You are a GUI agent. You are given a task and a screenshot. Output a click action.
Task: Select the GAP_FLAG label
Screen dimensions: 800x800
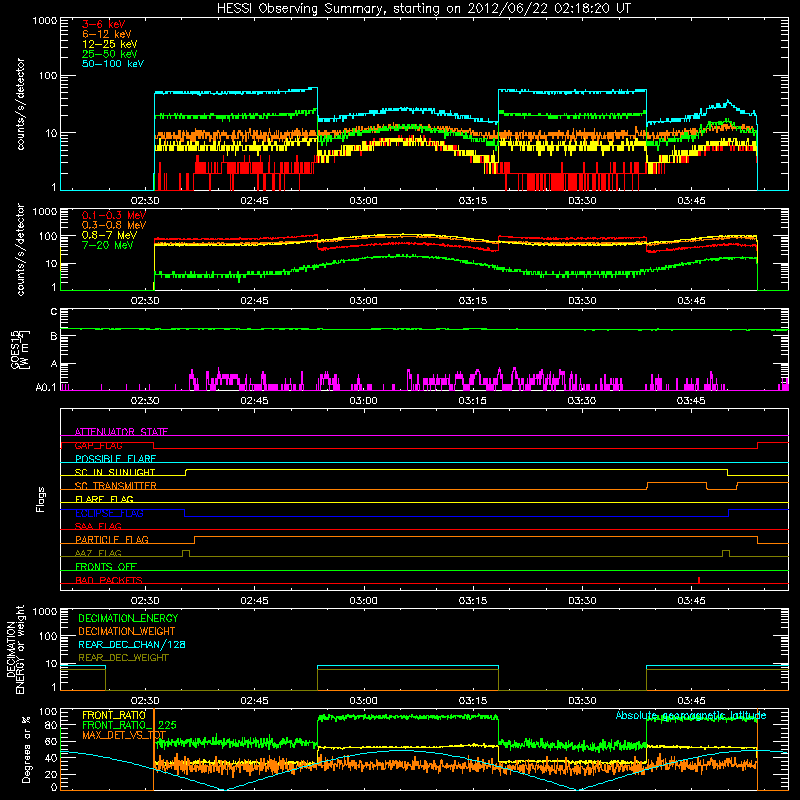pos(99,445)
